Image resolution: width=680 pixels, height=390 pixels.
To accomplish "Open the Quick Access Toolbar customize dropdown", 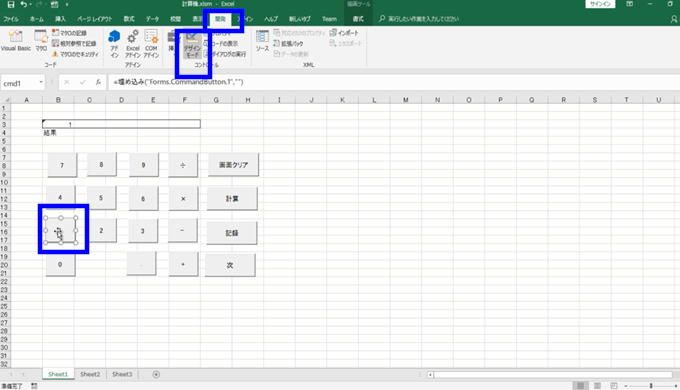I will 67,4.
